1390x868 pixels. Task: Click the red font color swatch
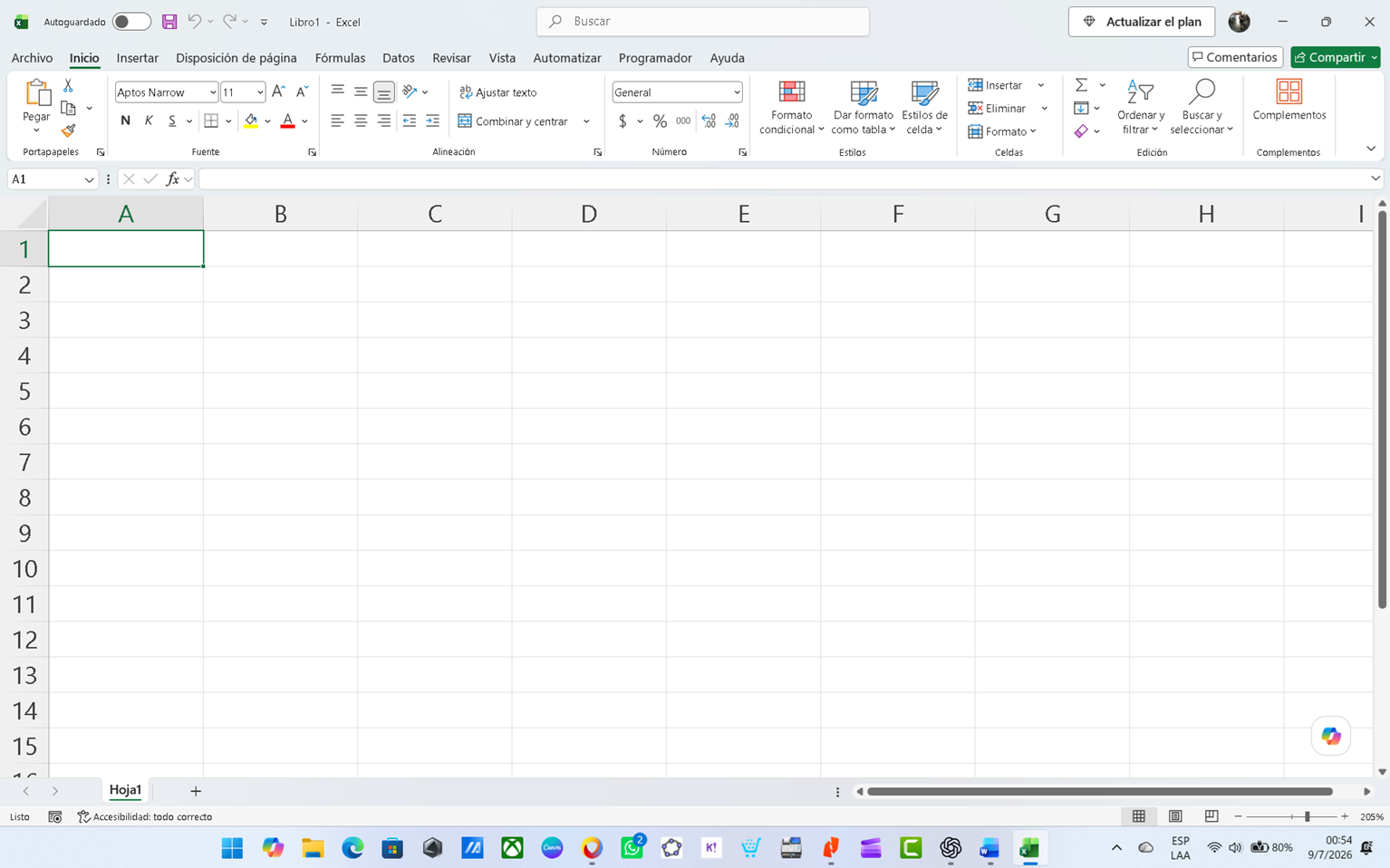287,121
